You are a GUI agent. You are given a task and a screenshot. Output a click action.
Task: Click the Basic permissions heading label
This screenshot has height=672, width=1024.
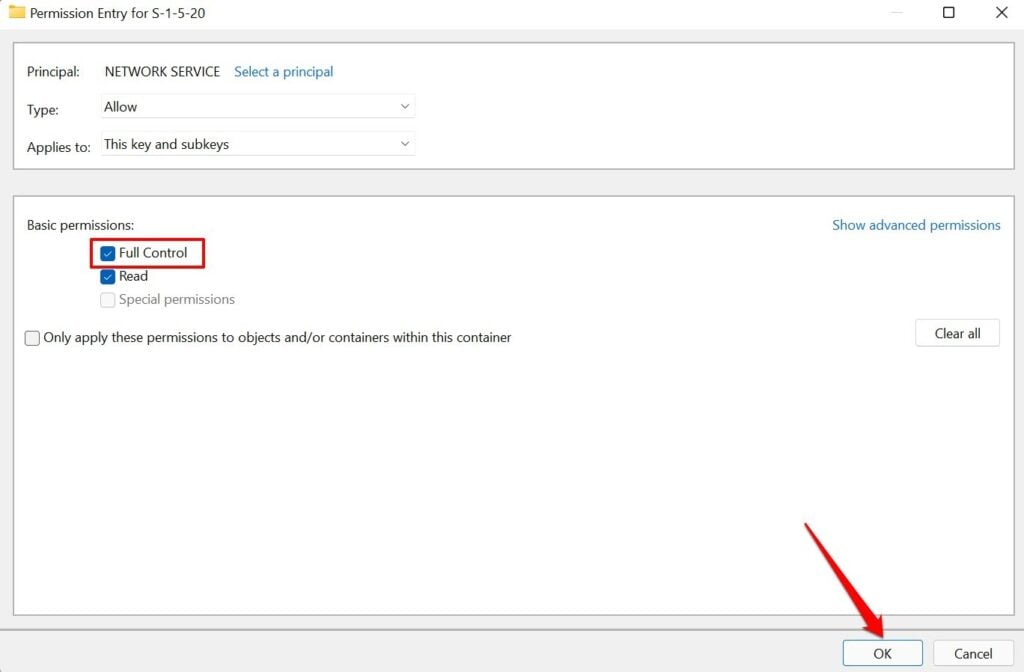pos(80,225)
